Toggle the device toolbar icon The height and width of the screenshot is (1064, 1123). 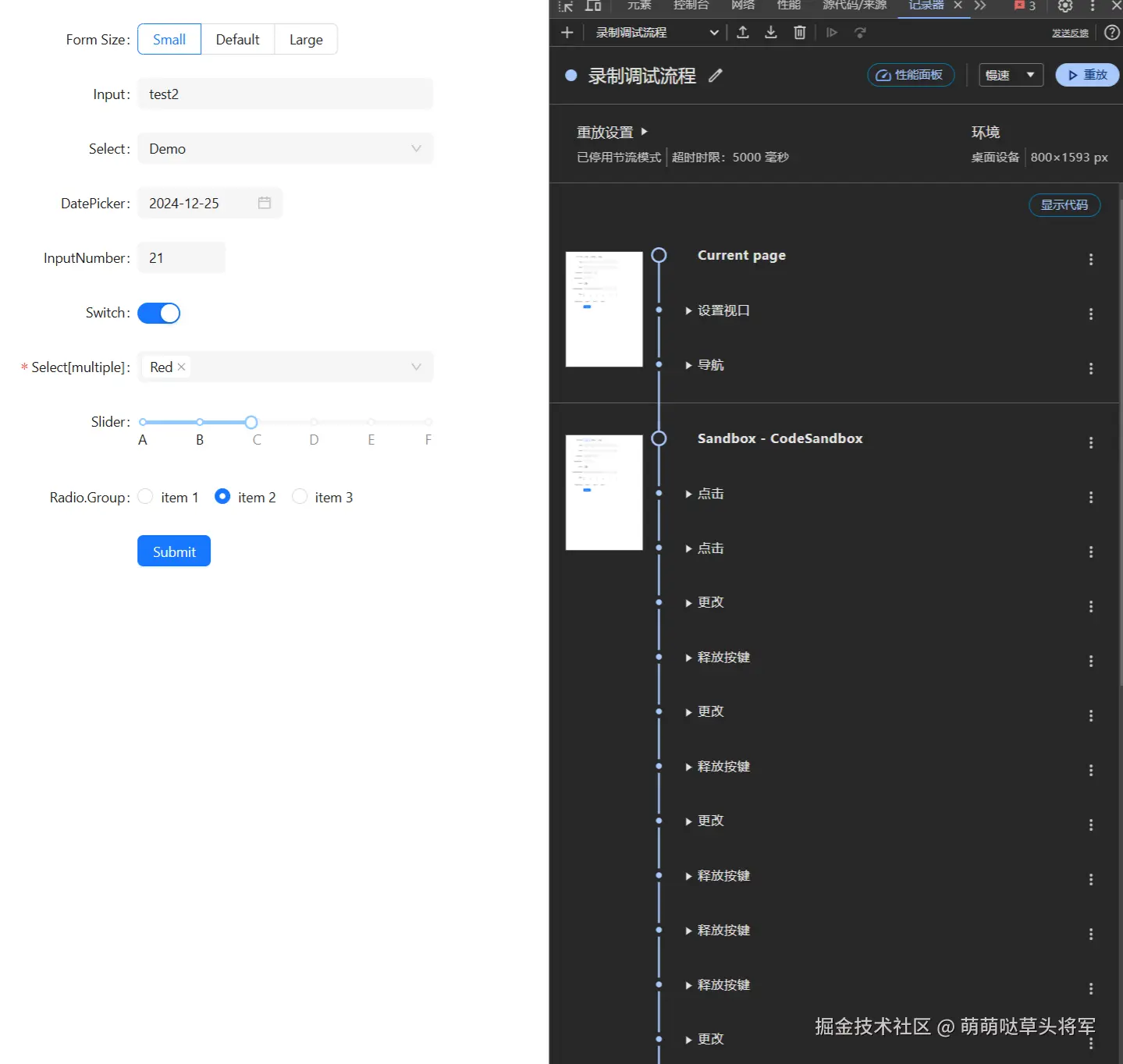pyautogui.click(x=593, y=5)
